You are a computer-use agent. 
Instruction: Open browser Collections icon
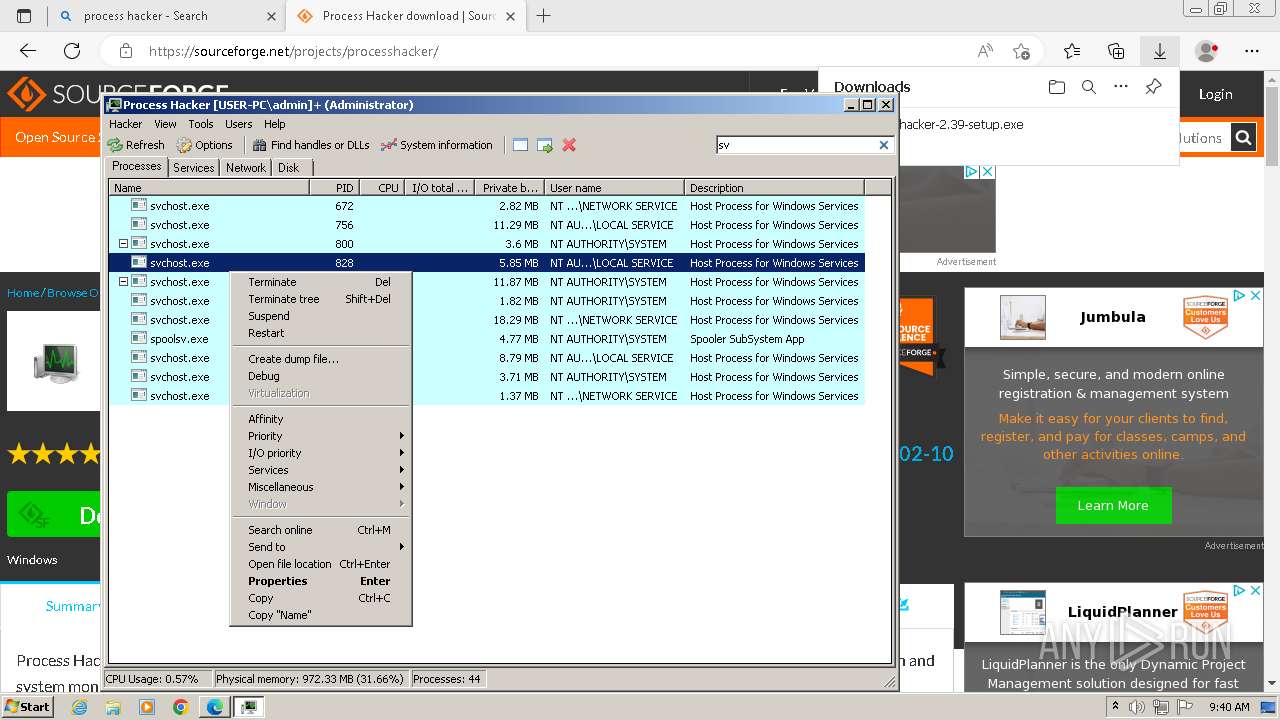tap(1116, 51)
